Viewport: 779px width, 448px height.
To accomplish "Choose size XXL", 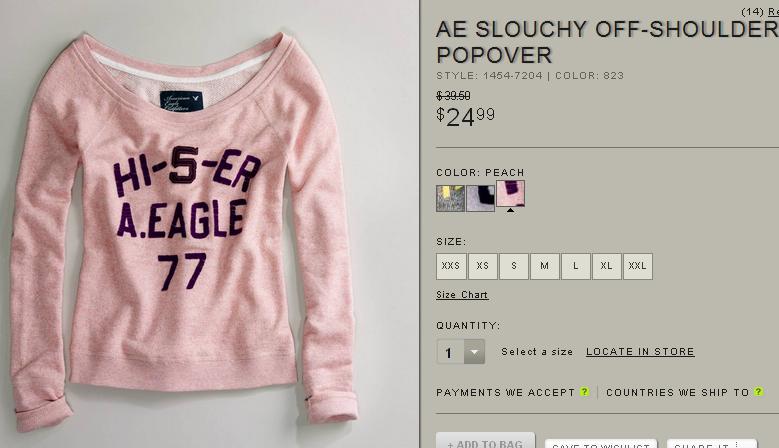I will click(x=638, y=266).
